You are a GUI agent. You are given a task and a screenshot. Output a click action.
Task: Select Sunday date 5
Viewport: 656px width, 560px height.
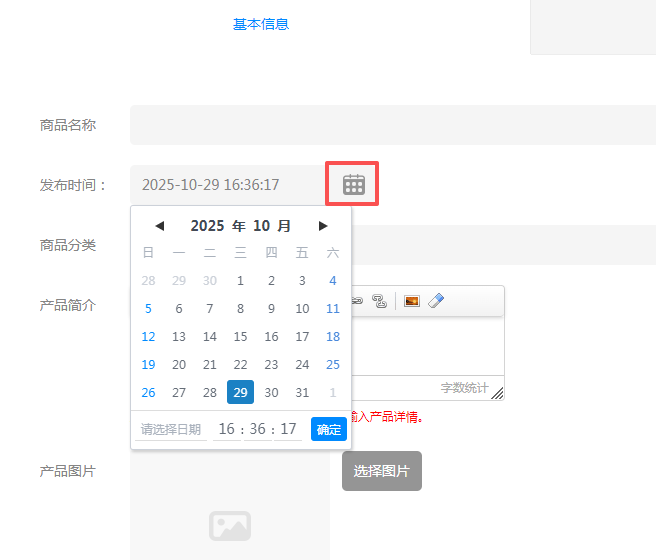click(x=148, y=309)
